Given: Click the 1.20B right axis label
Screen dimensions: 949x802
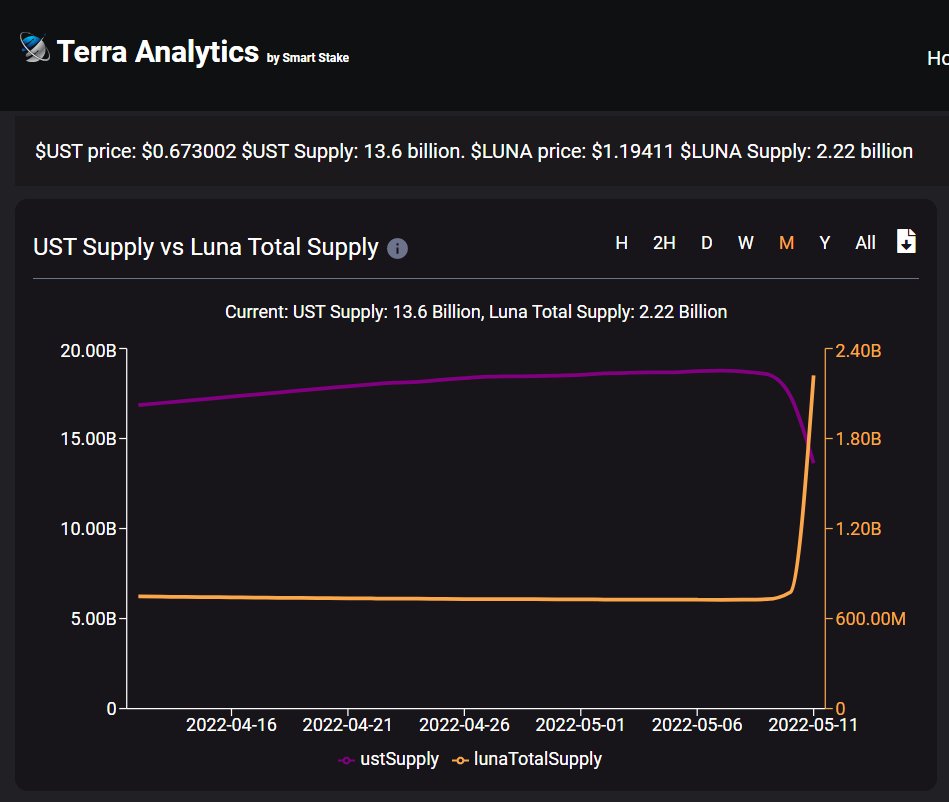Looking at the screenshot, I should 858,528.
